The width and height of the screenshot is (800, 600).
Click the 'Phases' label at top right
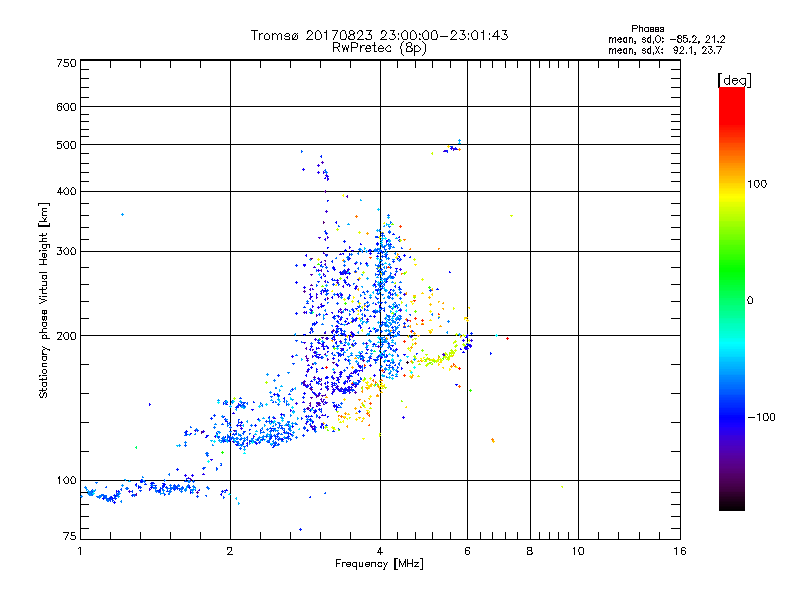647,29
